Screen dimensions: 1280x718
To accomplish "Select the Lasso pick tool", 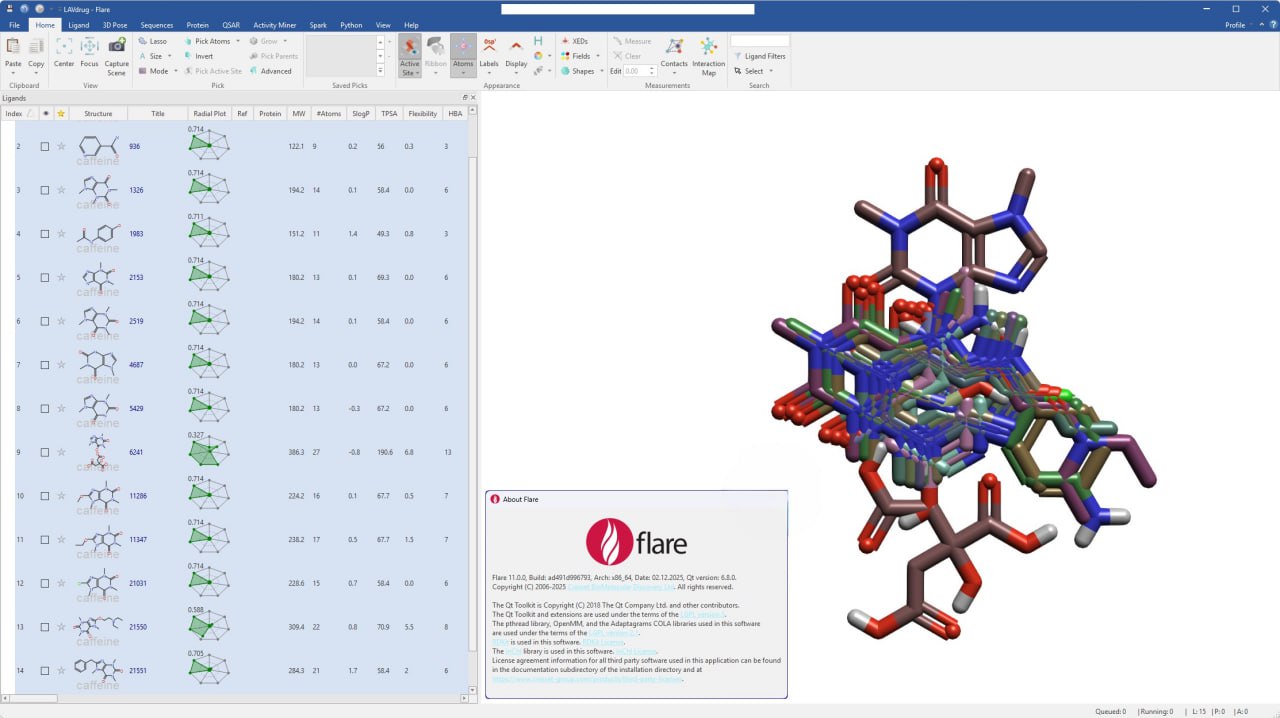I will [153, 41].
